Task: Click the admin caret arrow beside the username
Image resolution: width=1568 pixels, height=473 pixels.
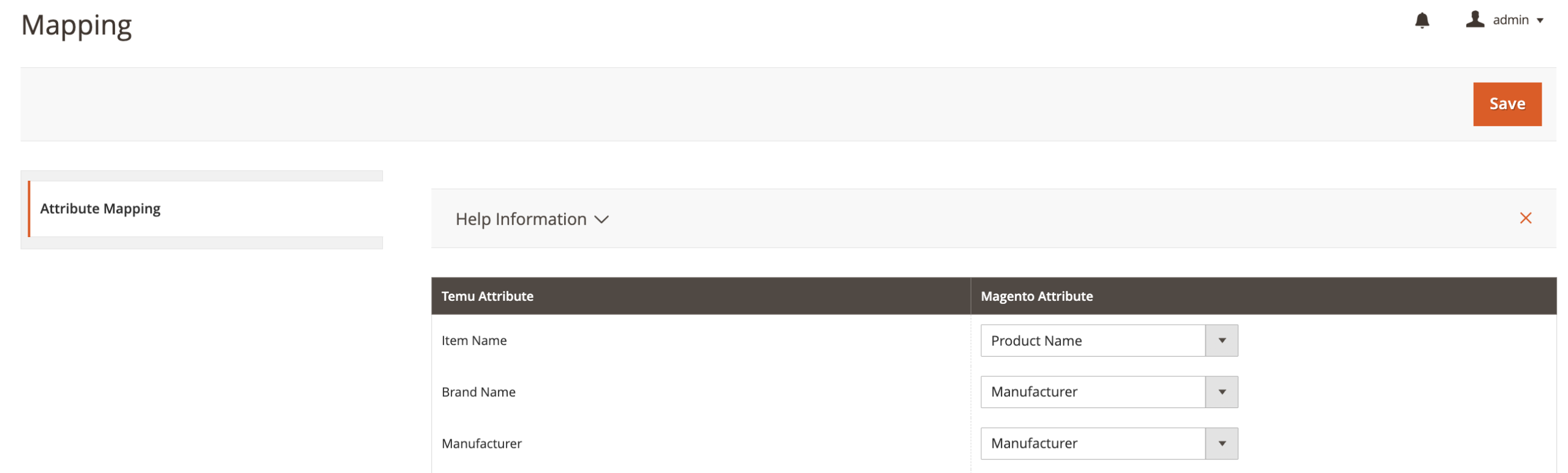Action: tap(1541, 20)
